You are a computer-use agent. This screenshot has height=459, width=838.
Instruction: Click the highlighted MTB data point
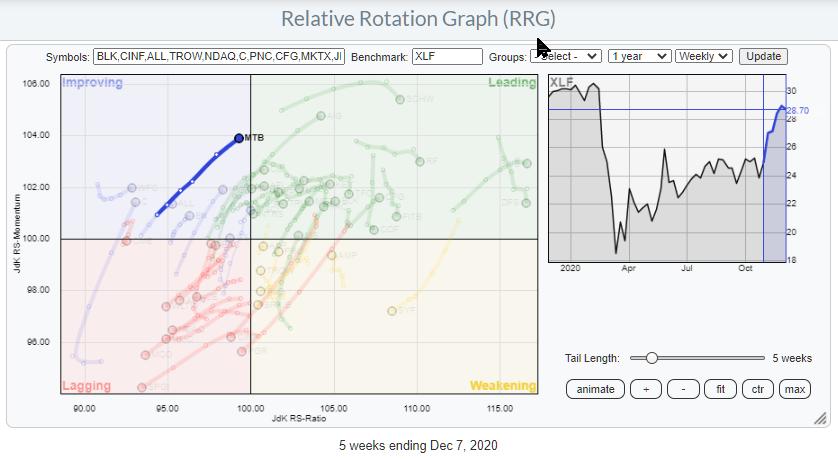tap(239, 138)
